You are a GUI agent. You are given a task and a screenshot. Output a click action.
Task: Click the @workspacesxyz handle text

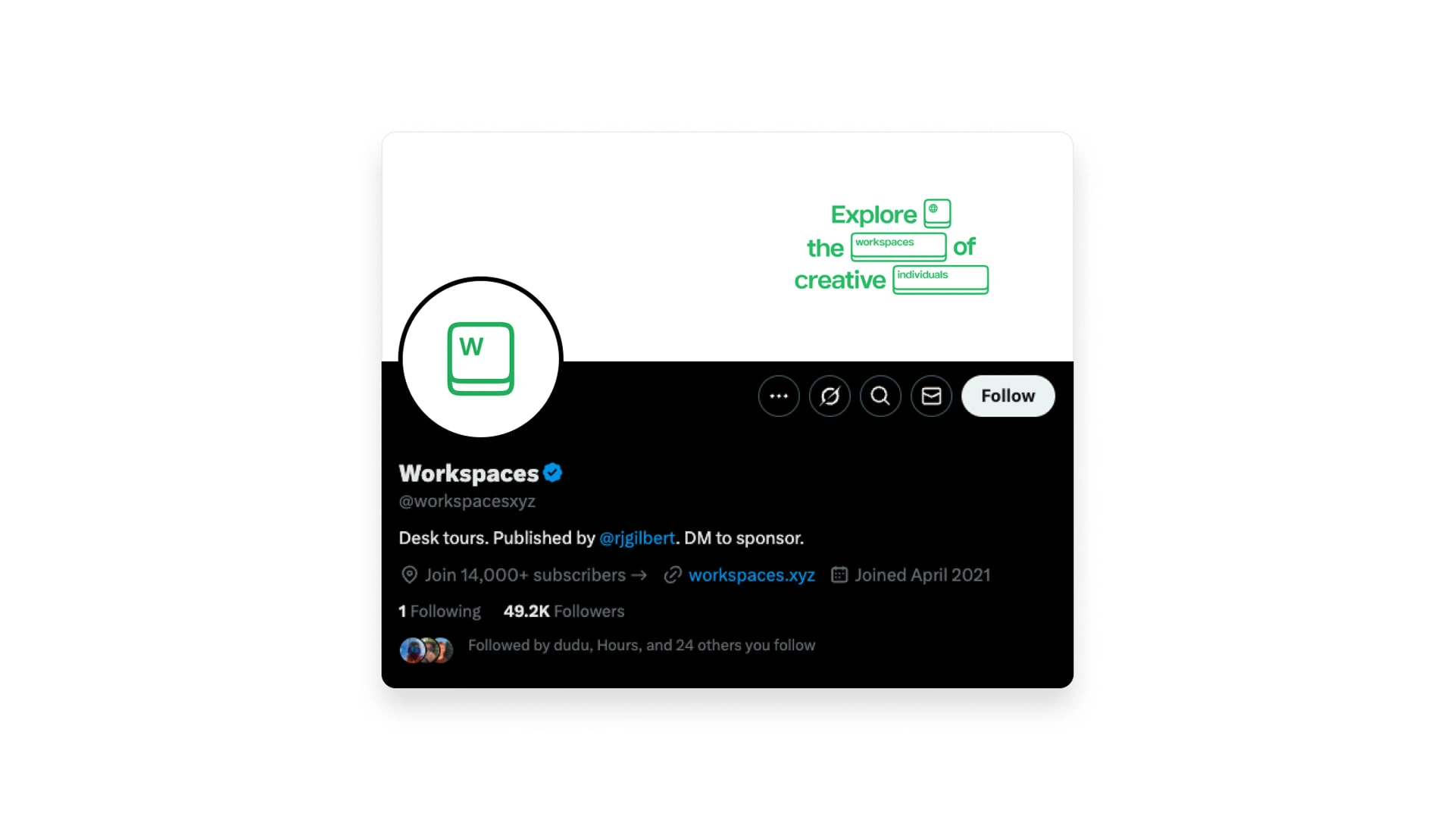tap(467, 502)
